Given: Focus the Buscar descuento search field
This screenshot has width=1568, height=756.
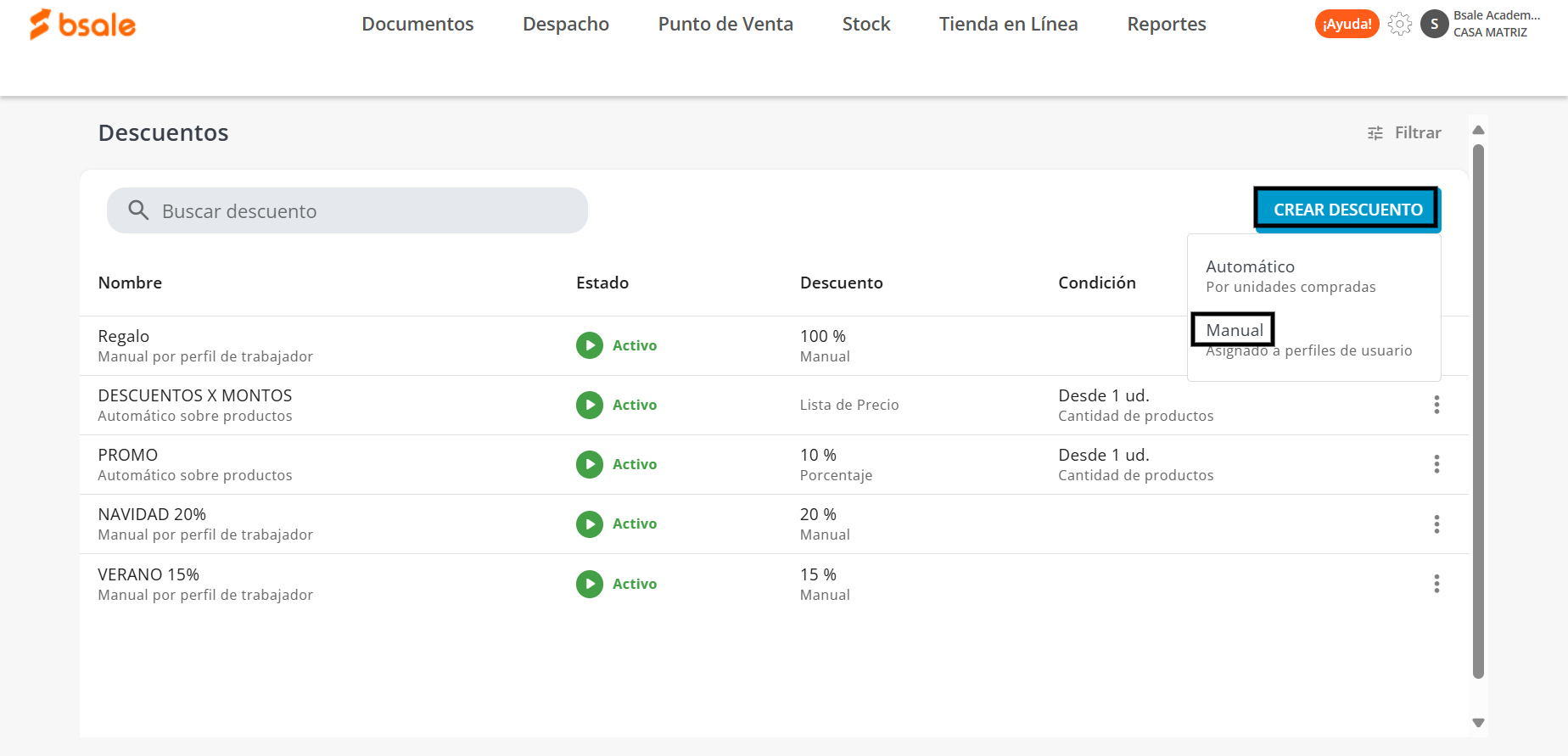Looking at the screenshot, I should click(x=347, y=210).
